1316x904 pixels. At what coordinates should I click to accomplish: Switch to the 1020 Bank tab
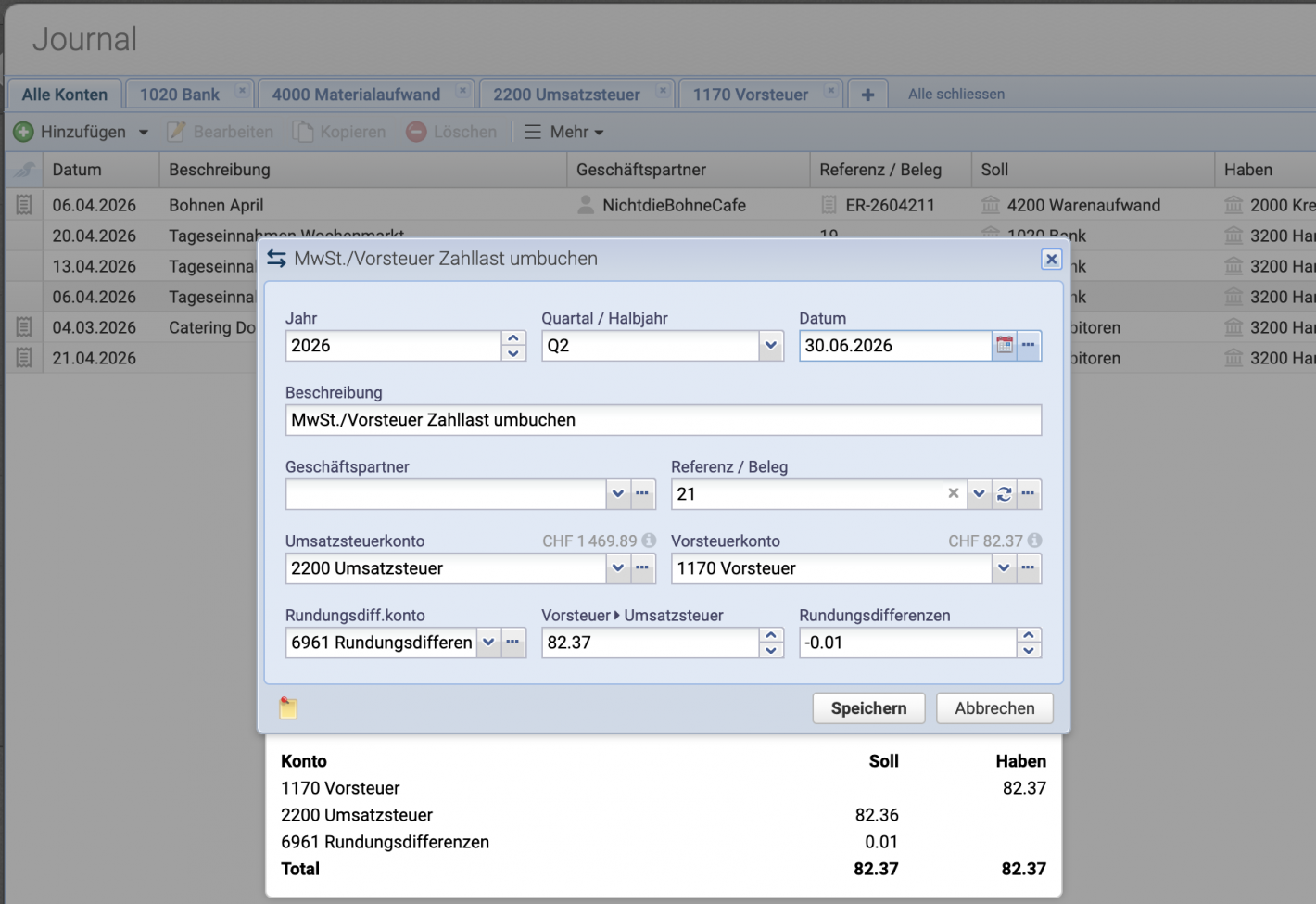pyautogui.click(x=179, y=93)
